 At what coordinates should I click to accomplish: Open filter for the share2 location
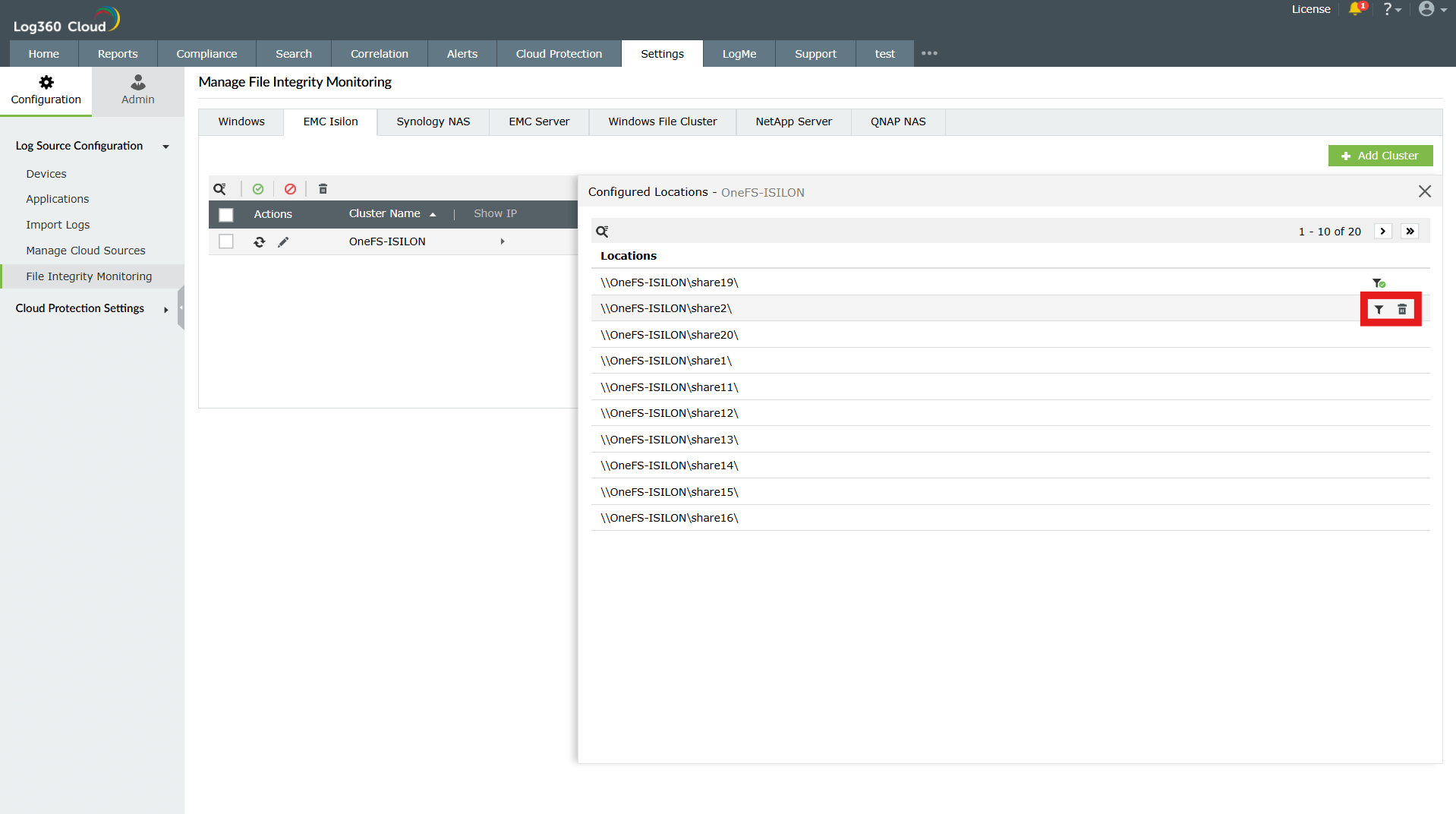tap(1379, 309)
